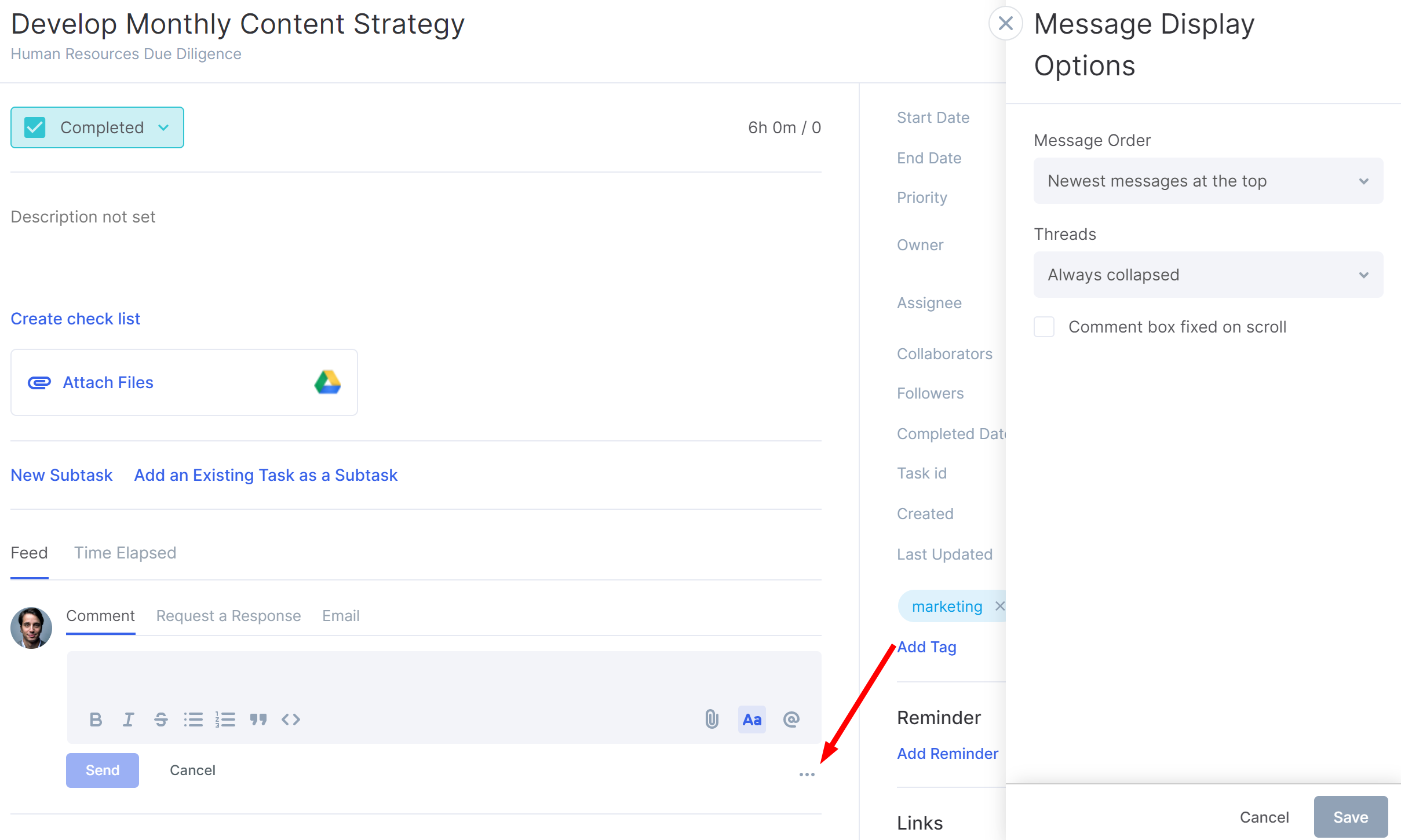Click the Create check list link
This screenshot has width=1401, height=840.
point(75,319)
